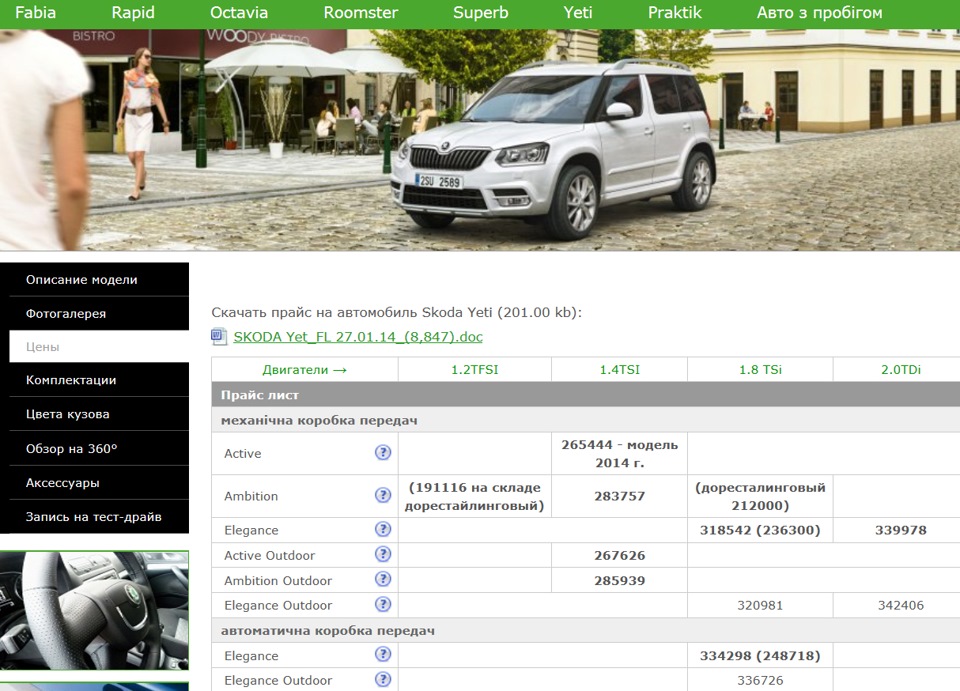The width and height of the screenshot is (960, 691).
Task: Open help icon for Active Outdoor
Action: 383,555
